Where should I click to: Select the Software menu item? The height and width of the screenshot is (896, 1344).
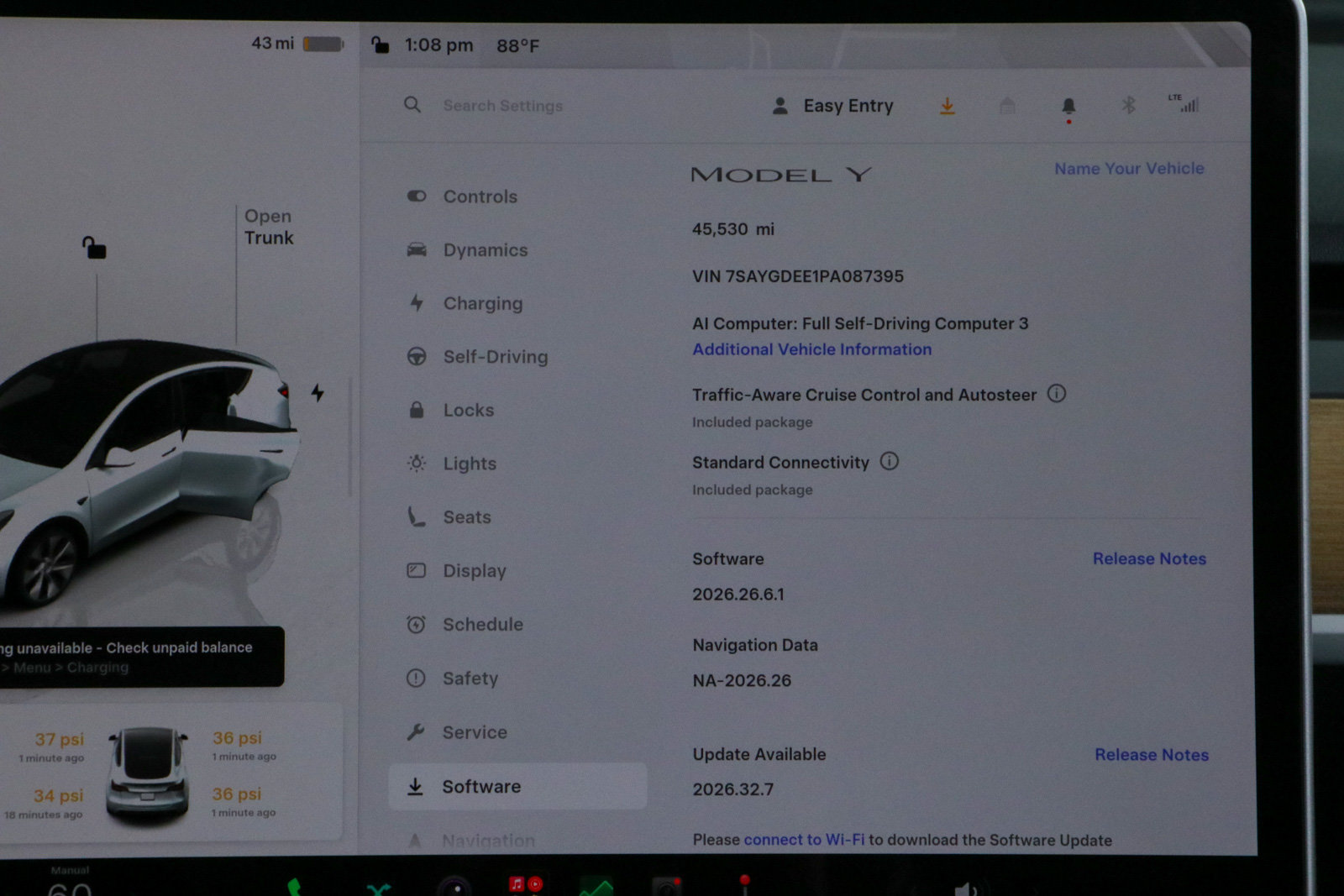click(518, 786)
